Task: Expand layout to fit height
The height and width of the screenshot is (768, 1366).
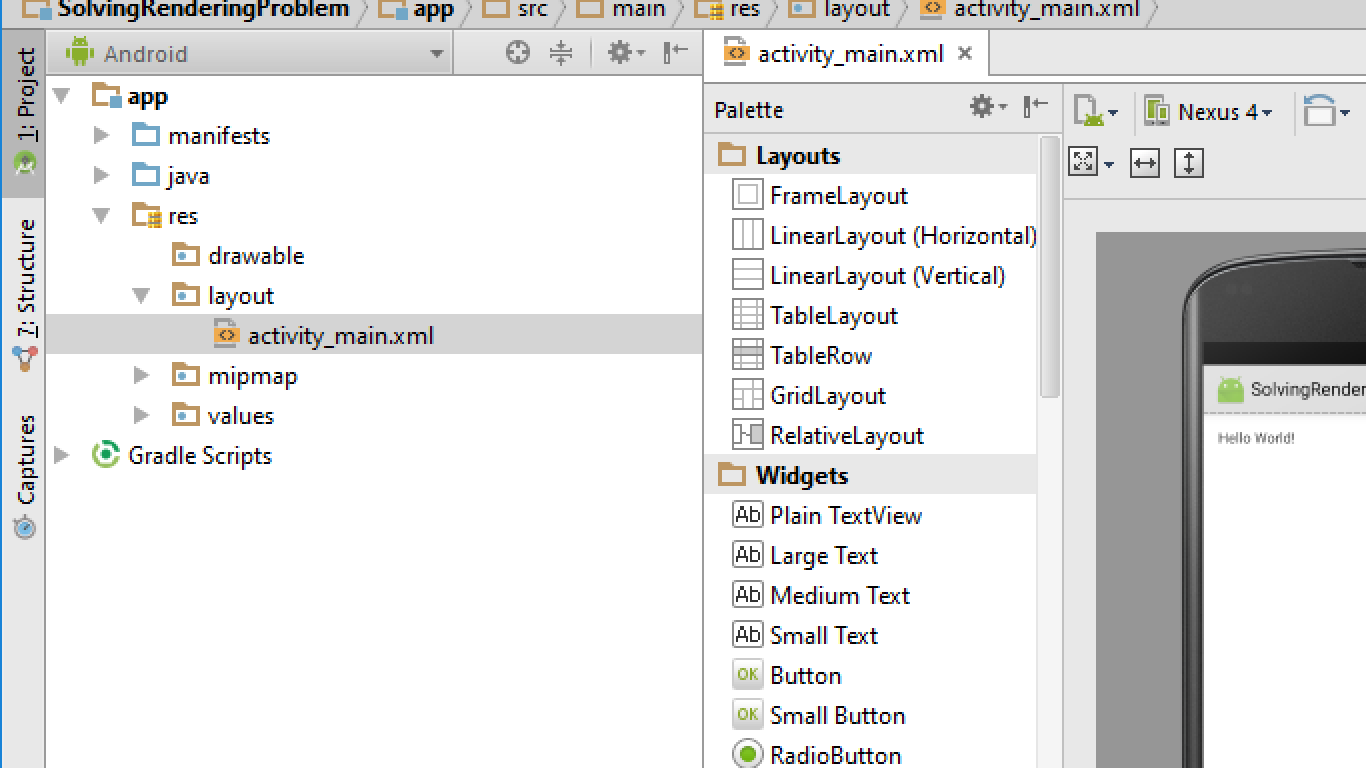Action: pos(1189,163)
